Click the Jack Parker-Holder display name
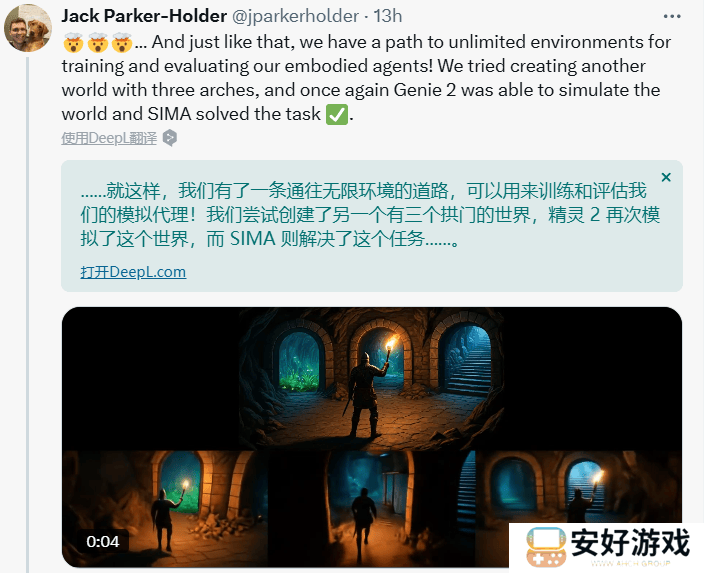The height and width of the screenshot is (573, 709). pos(144,16)
